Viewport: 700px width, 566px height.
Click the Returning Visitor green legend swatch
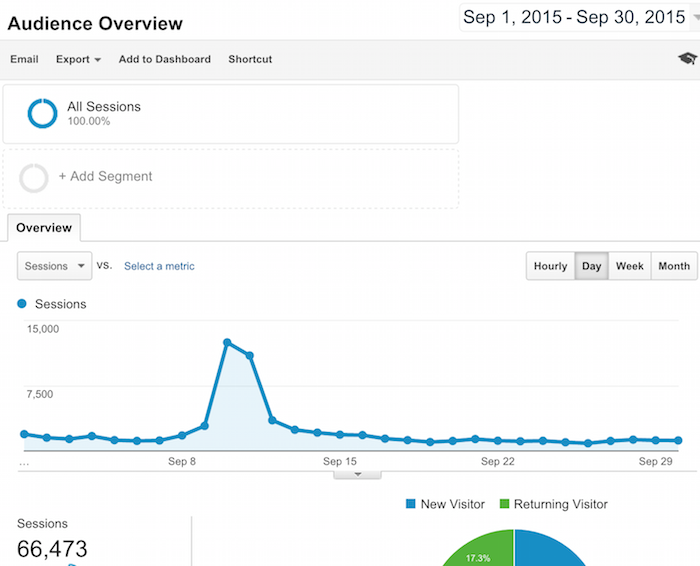point(504,504)
